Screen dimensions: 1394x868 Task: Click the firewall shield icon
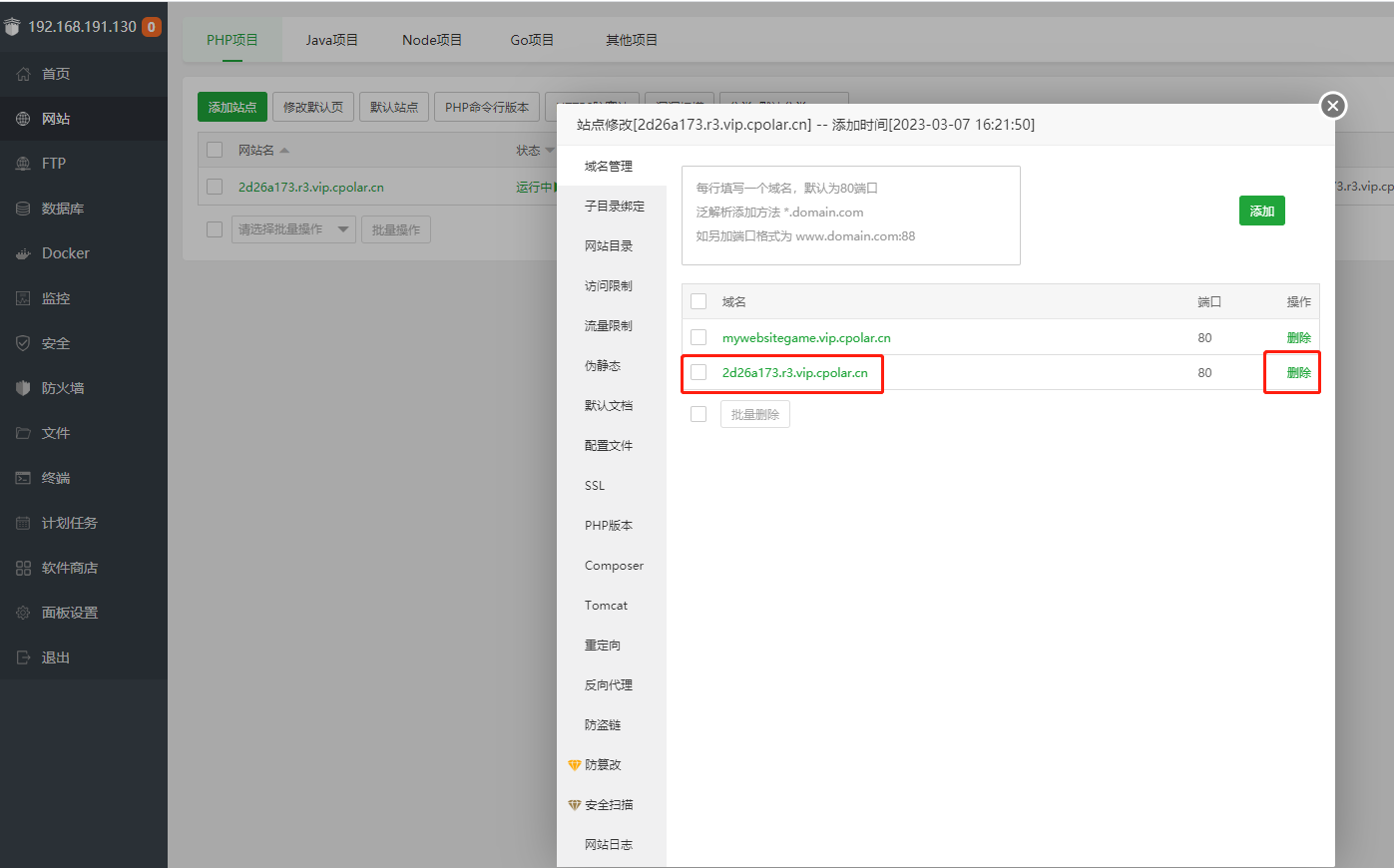[23, 388]
